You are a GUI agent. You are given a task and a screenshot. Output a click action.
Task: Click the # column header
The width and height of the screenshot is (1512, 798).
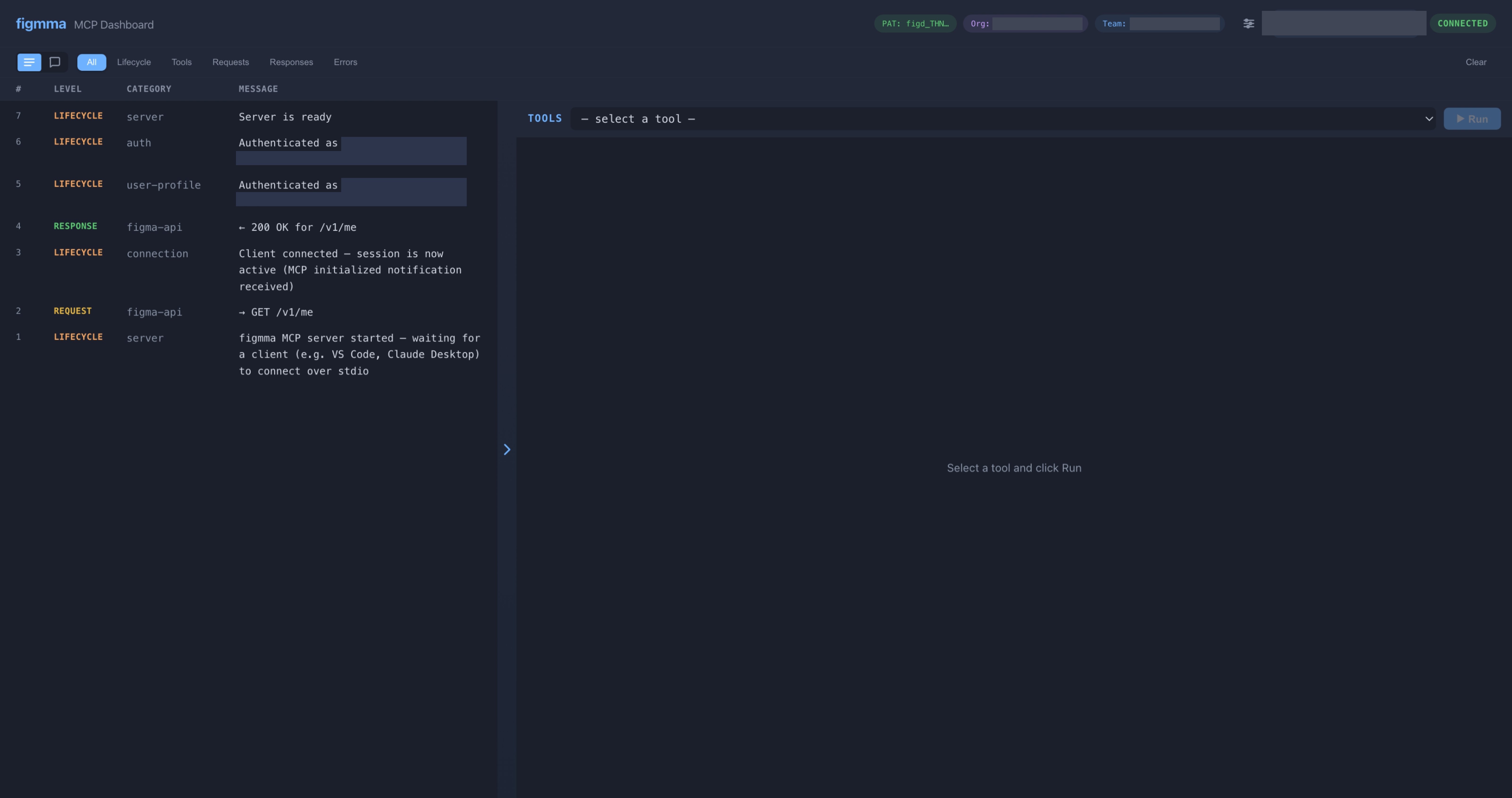(18, 89)
